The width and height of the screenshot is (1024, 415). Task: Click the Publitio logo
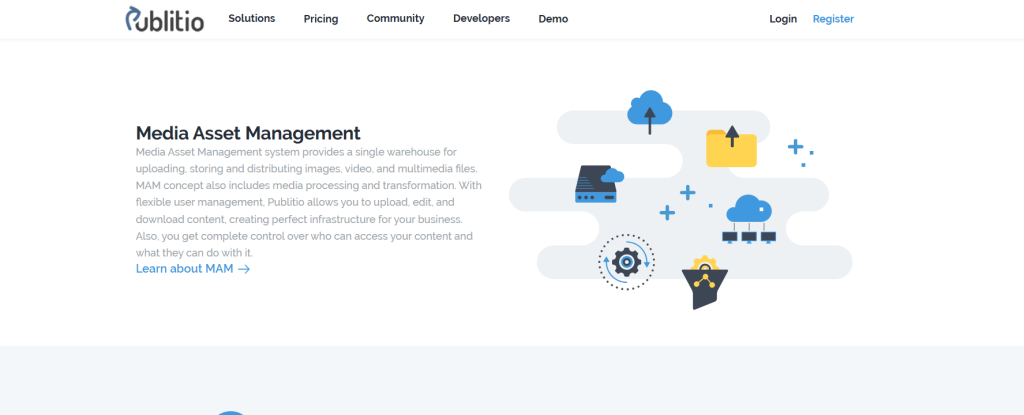(165, 19)
